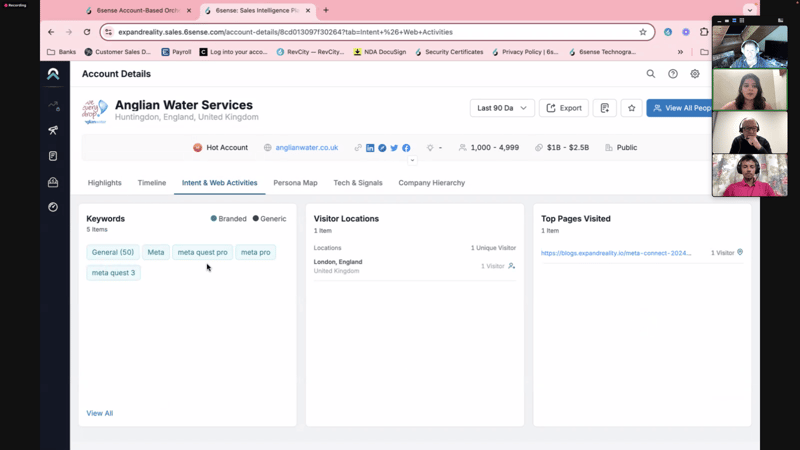Open the inbox tray sidebar icon
Viewport: 800px width, 450px height.
53,182
